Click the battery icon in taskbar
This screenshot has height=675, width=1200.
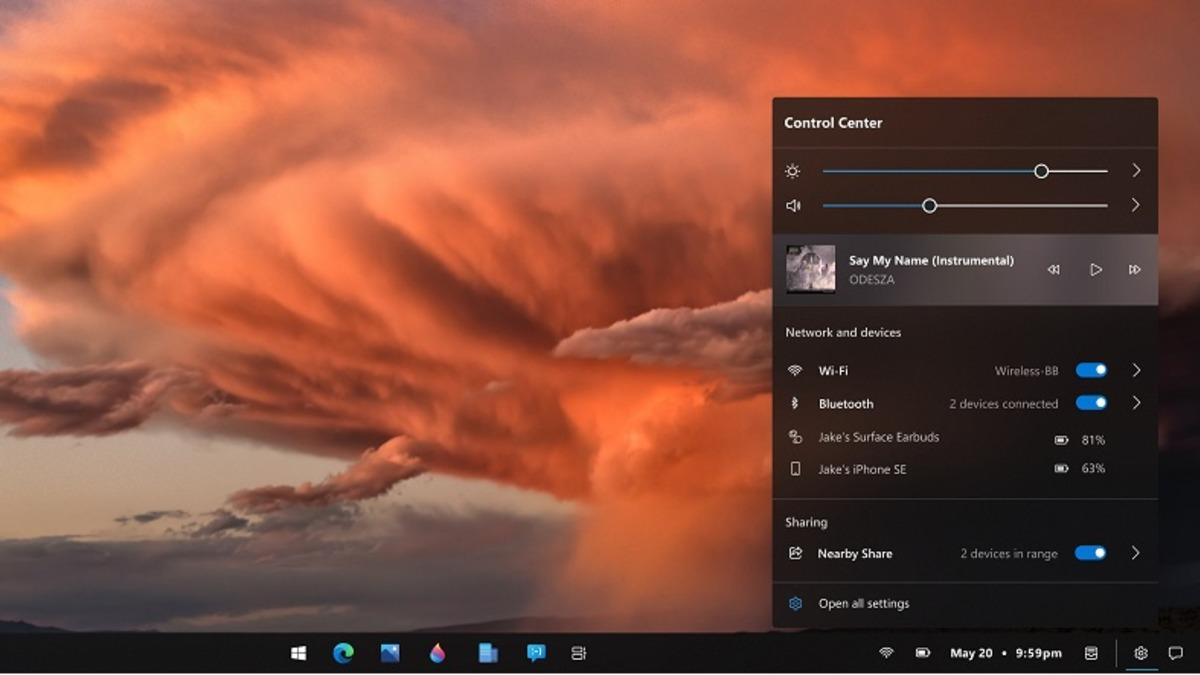(923, 653)
